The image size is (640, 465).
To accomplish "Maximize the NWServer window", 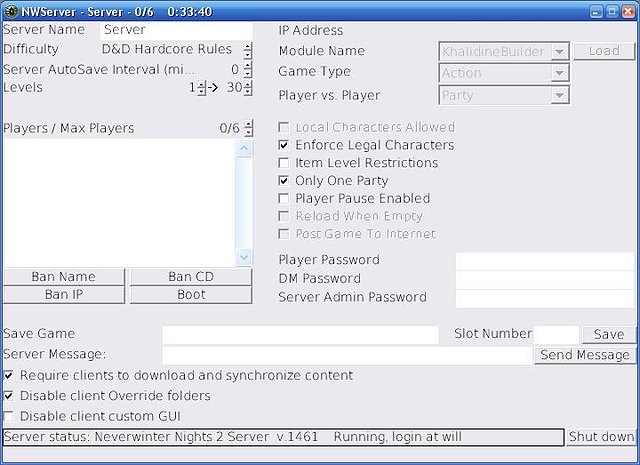I will click(x=612, y=11).
